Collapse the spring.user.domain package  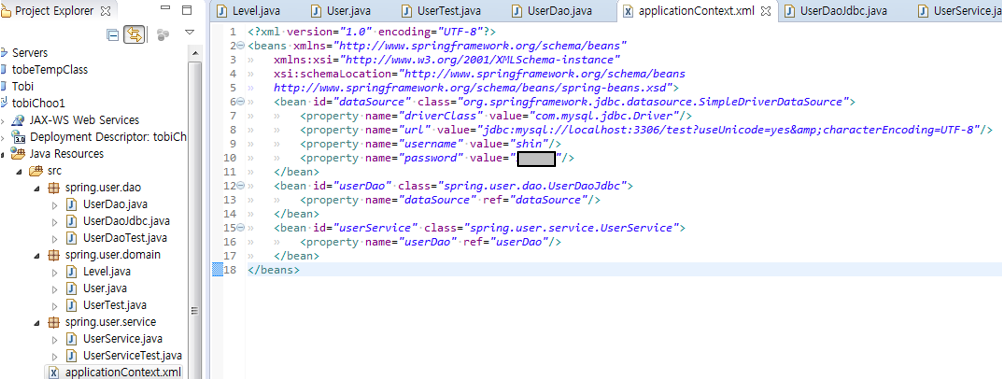click(x=36, y=255)
